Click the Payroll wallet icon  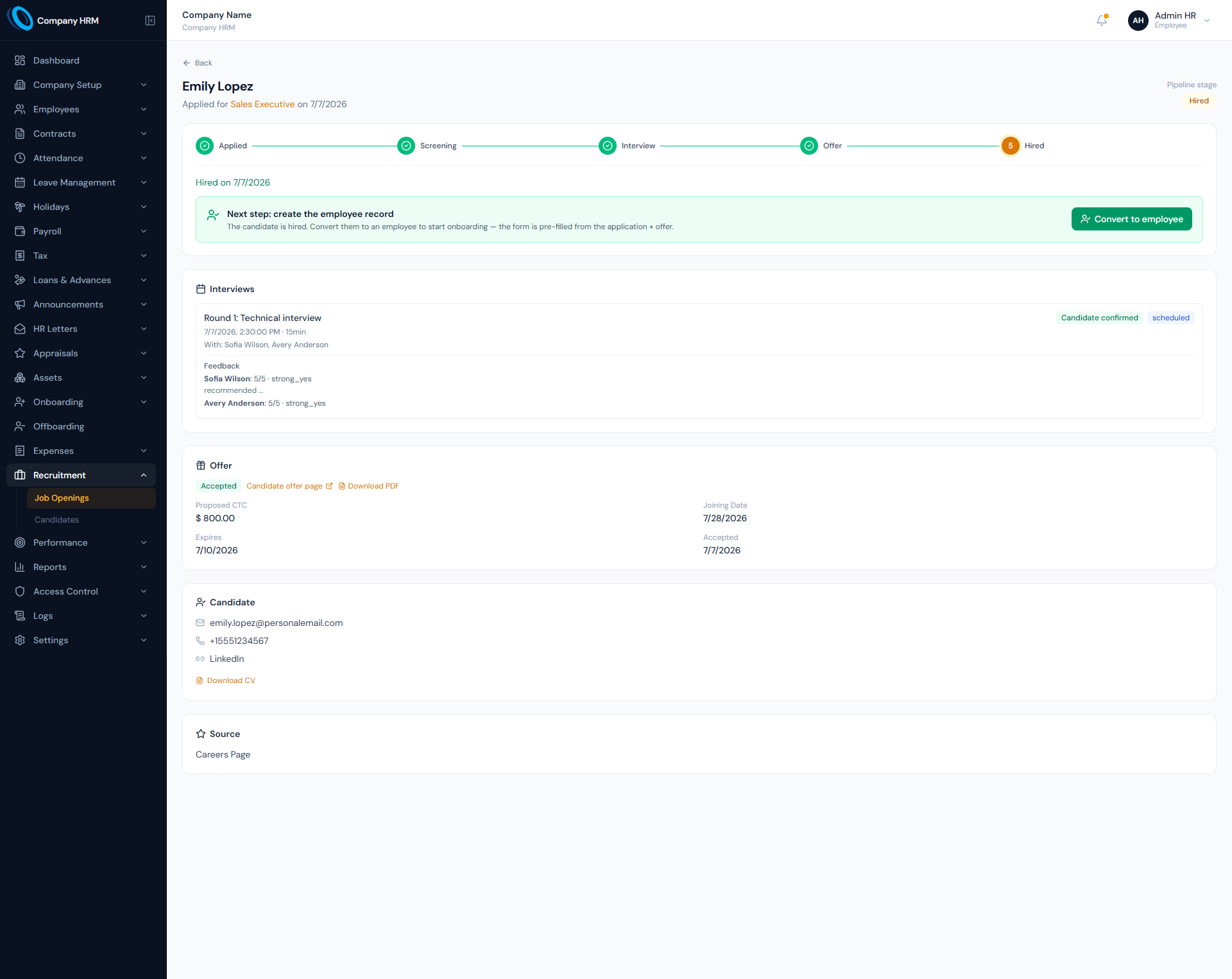click(20, 231)
